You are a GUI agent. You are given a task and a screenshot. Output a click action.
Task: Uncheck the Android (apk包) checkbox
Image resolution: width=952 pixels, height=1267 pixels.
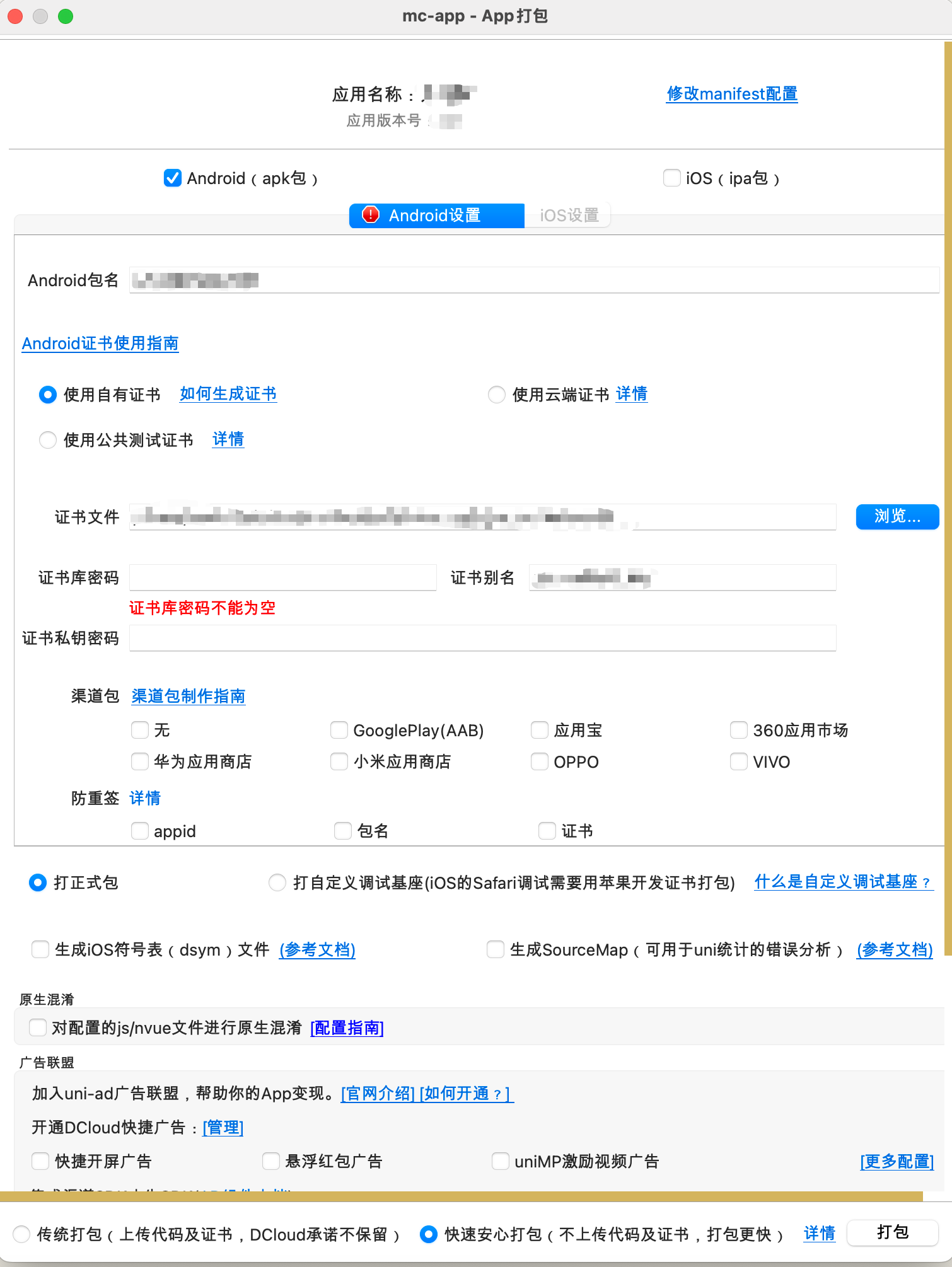[x=172, y=178]
